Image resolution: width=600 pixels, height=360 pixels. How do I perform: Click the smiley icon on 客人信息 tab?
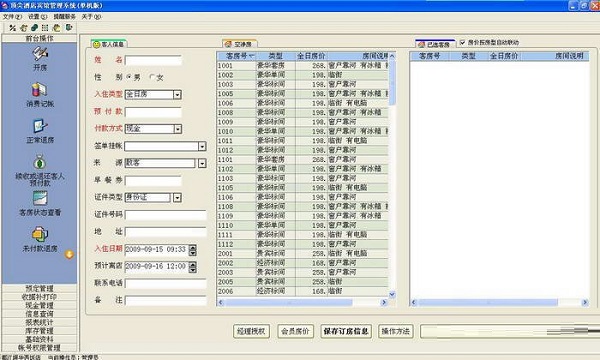point(96,44)
